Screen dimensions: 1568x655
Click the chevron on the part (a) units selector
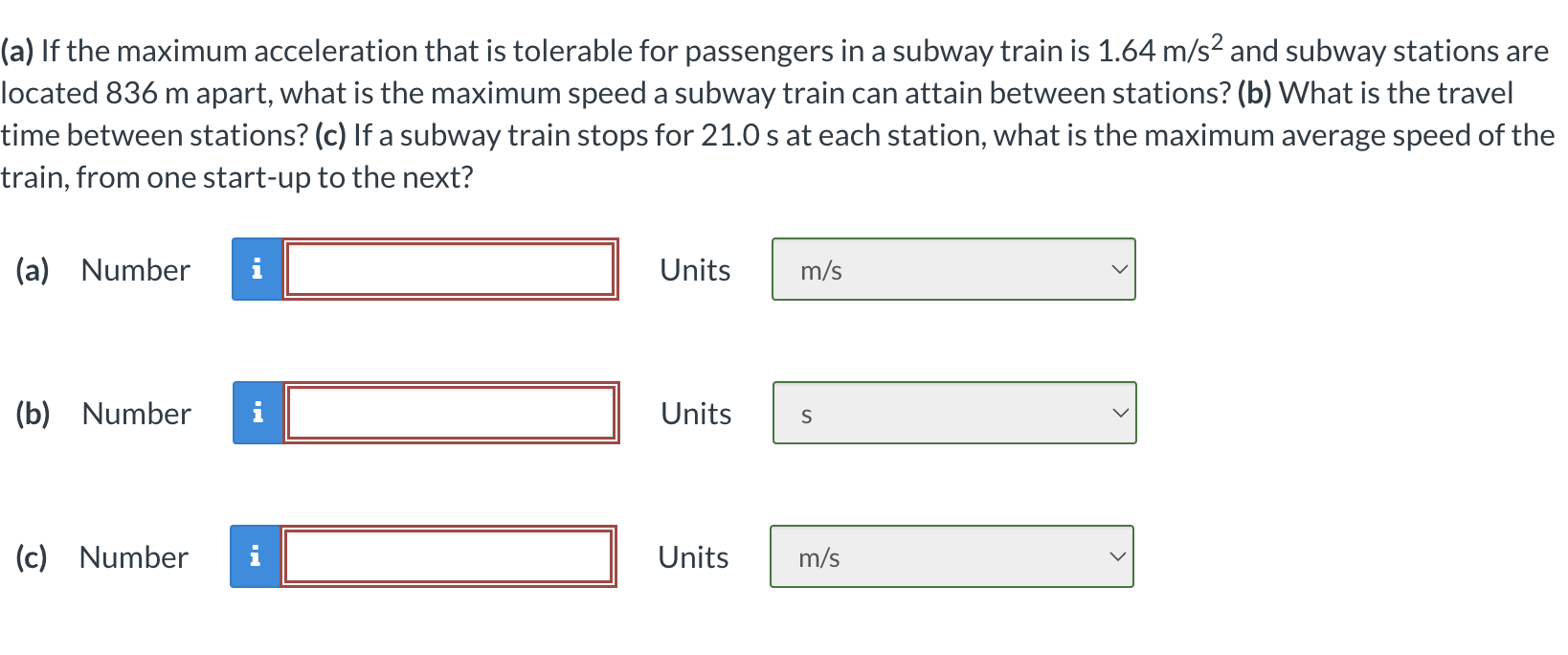(x=1120, y=269)
